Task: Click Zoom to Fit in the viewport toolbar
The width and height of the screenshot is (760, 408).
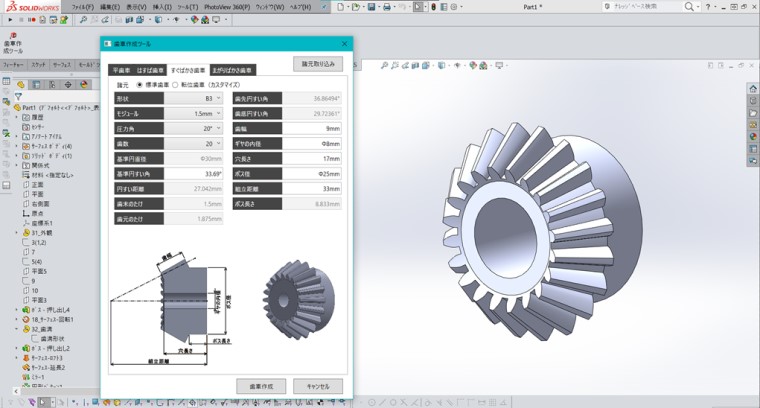Action: [384, 65]
